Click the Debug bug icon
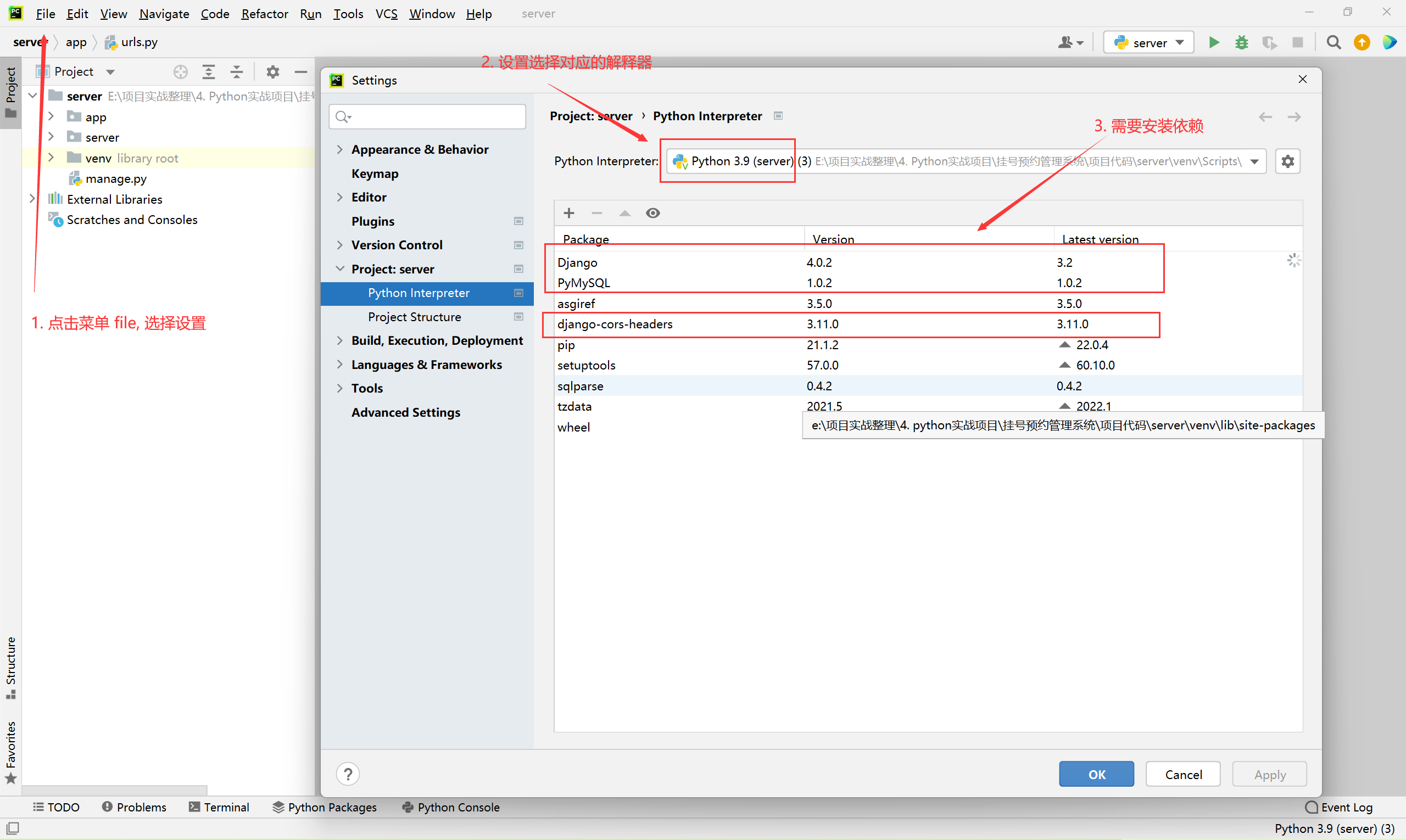The image size is (1406, 840). coord(1241,42)
